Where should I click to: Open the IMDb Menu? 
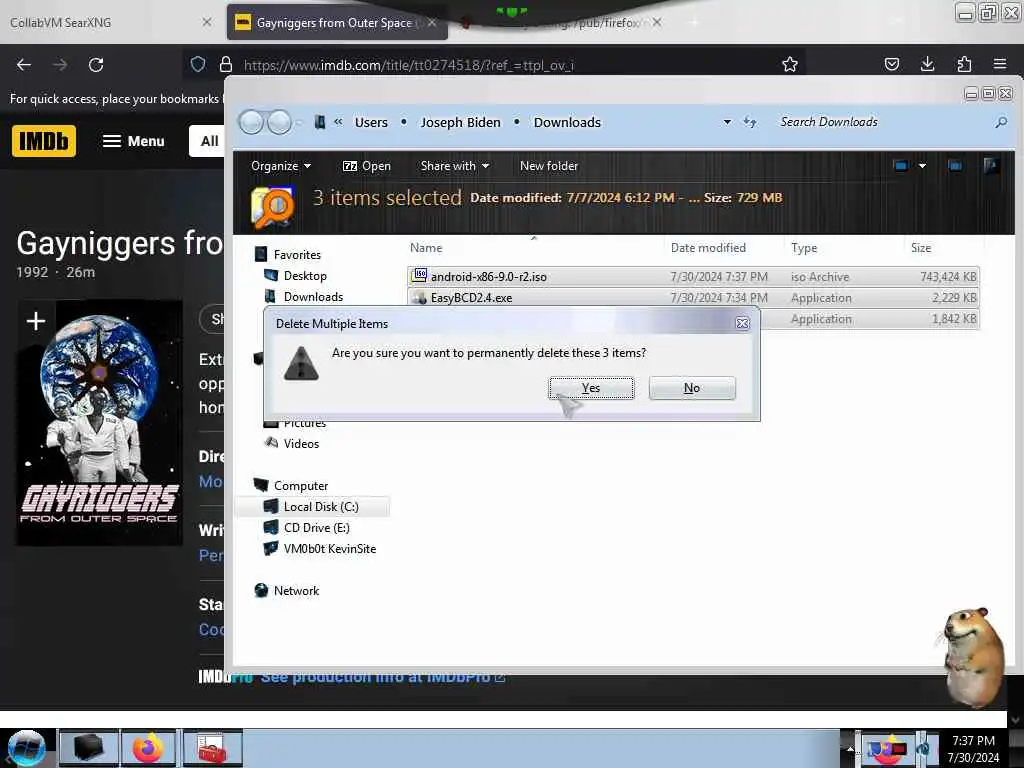pyautogui.click(x=133, y=141)
